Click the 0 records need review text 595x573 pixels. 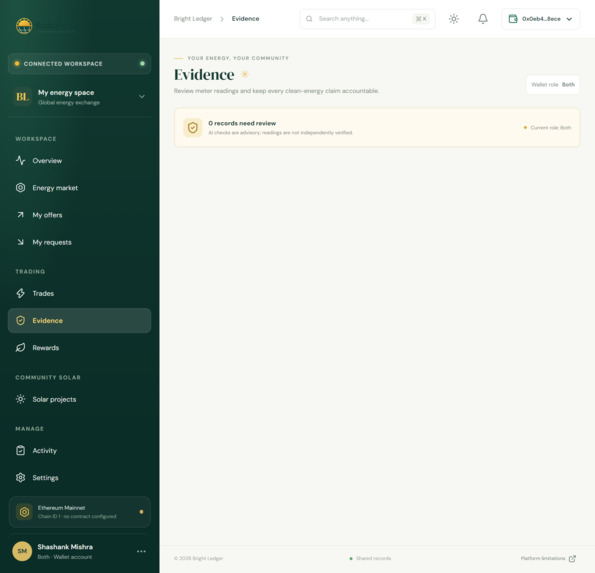tap(242, 123)
